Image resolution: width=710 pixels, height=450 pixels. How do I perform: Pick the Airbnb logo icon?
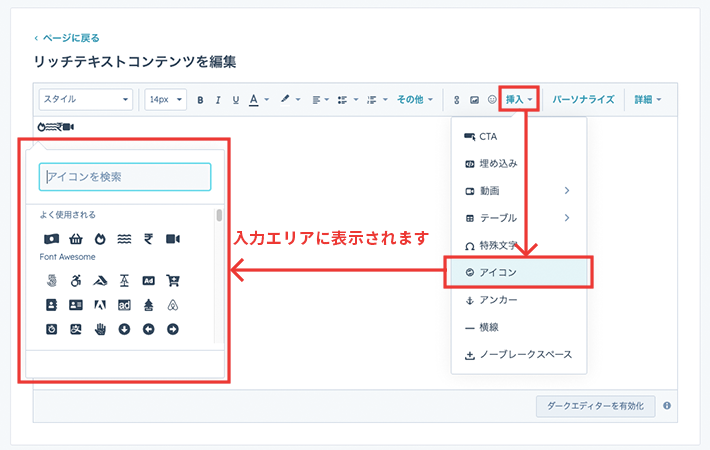point(173,305)
